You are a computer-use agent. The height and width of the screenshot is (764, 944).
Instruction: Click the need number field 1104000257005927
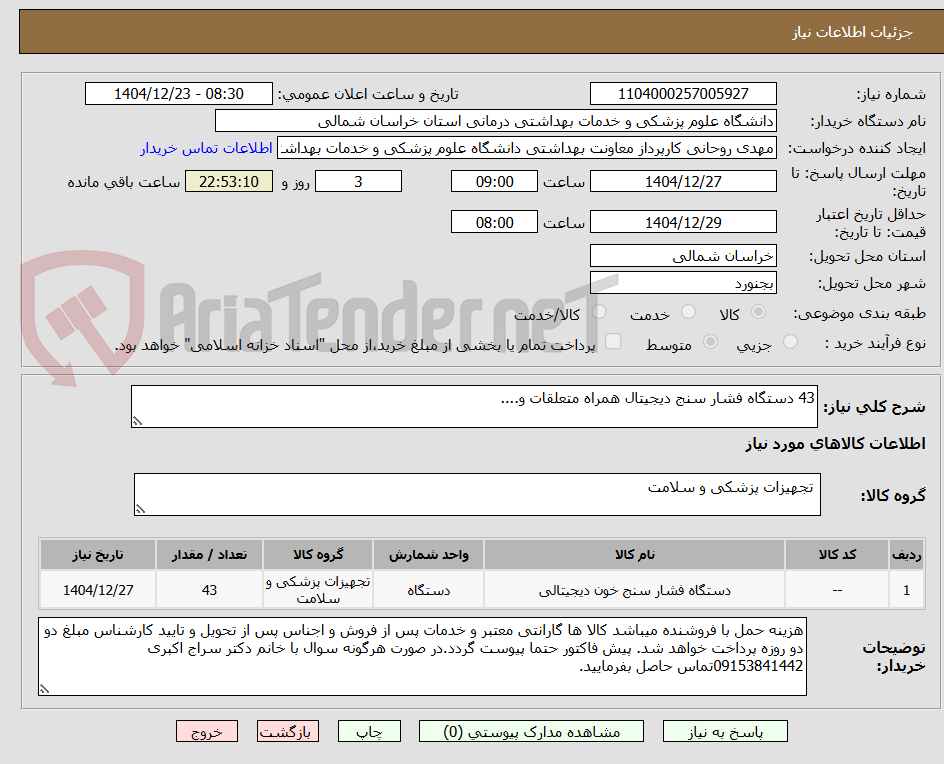coord(683,94)
